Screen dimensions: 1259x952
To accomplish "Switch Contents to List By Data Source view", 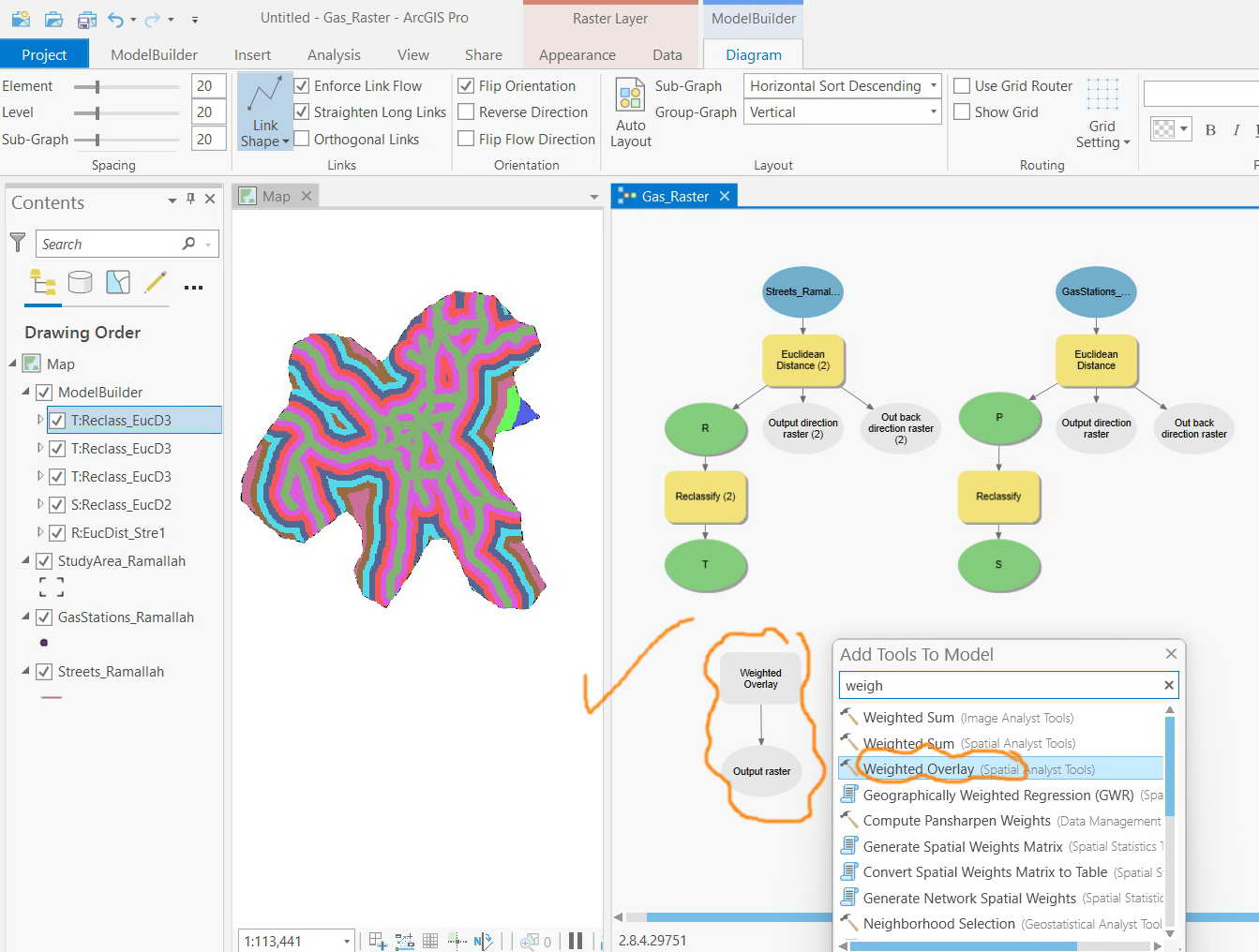I will [80, 282].
